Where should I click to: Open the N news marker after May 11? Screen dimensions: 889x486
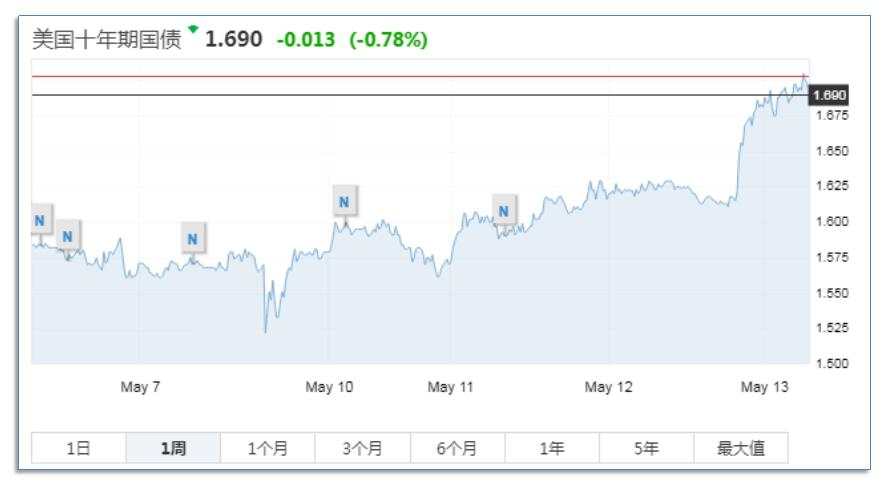(503, 211)
